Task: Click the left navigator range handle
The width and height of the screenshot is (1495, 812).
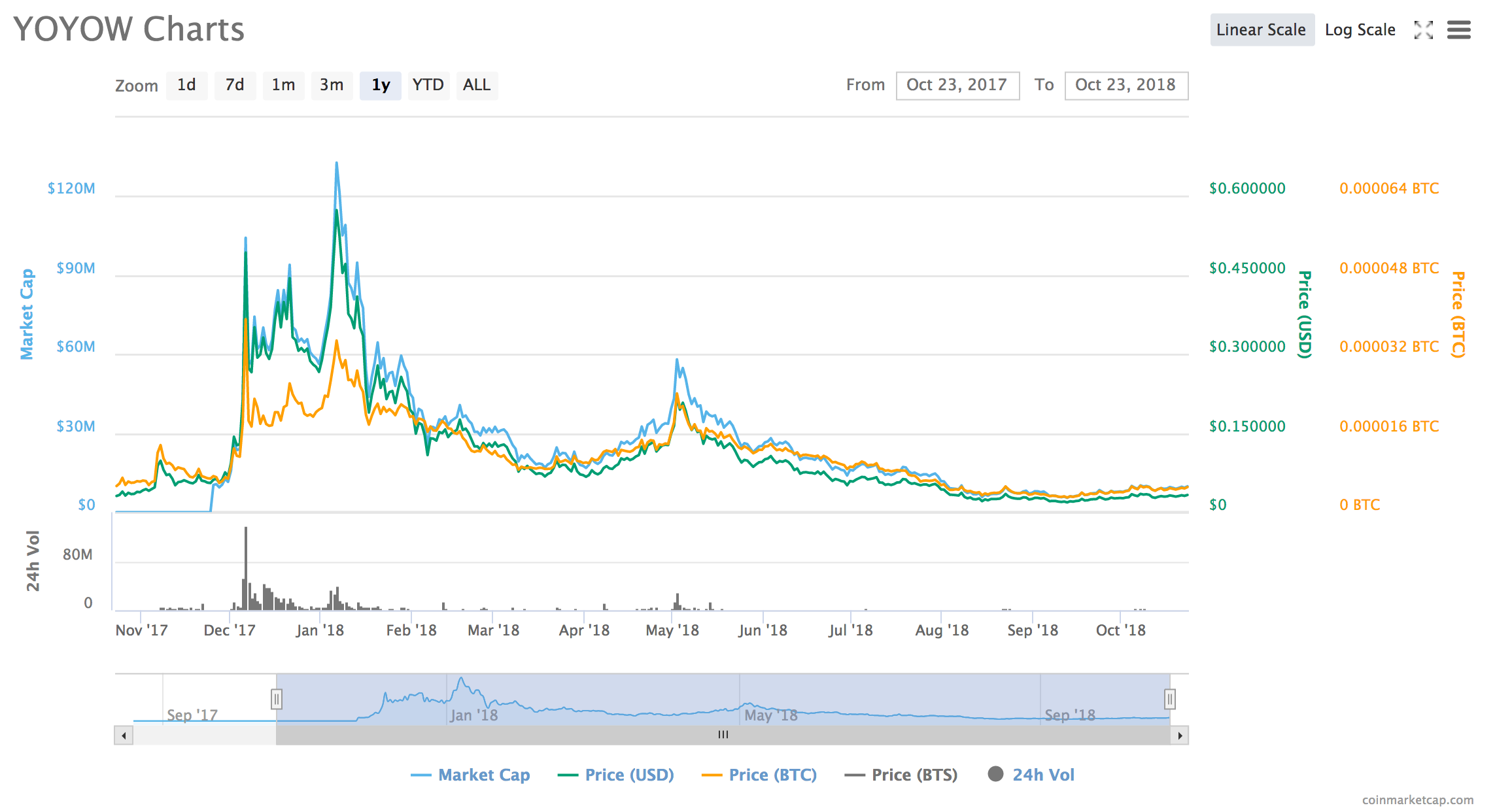Action: click(x=277, y=700)
